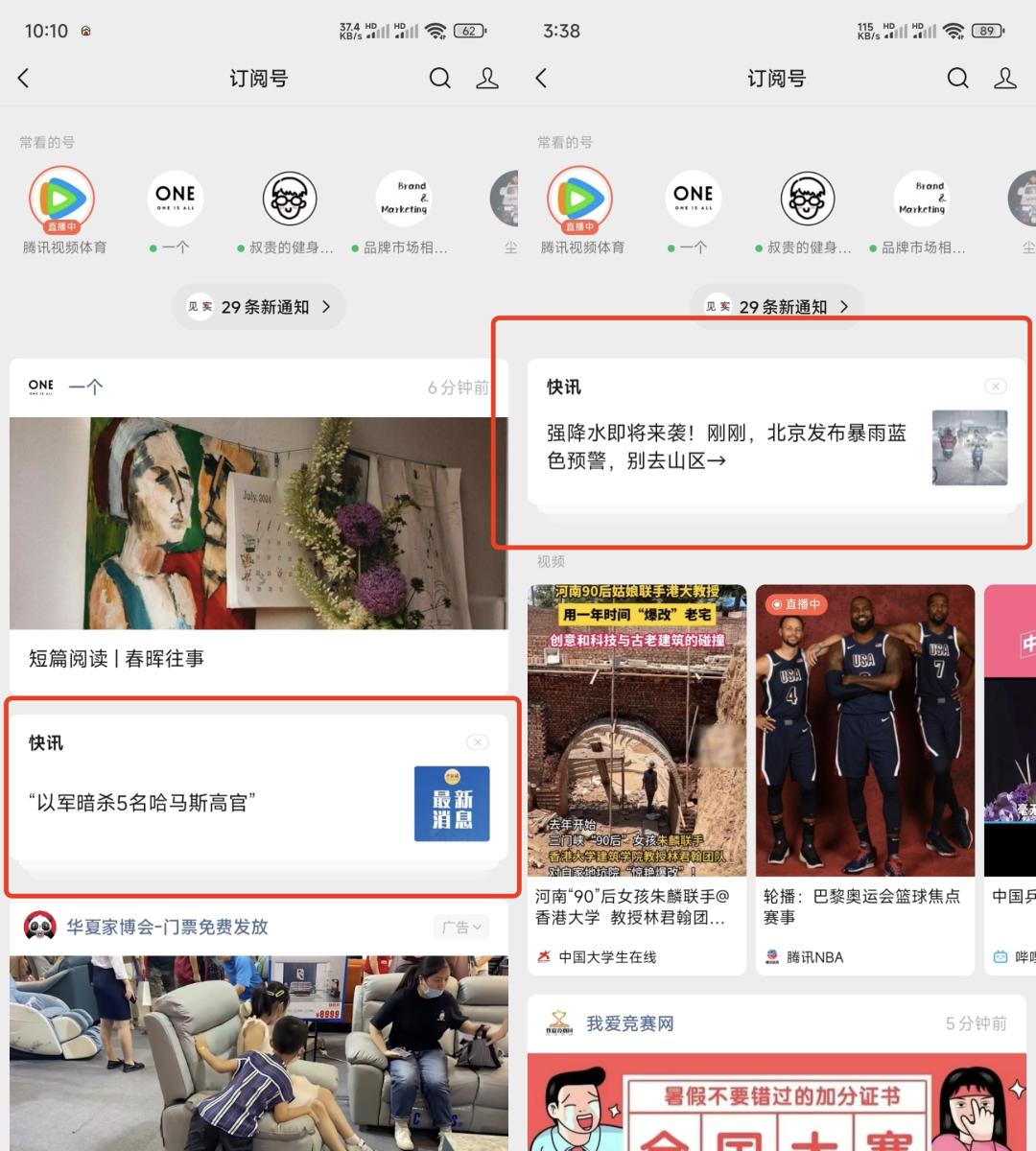Image resolution: width=1036 pixels, height=1151 pixels.
Task: Tap Brand & Marketing avatar on 10:10 screen
Action: tap(404, 199)
